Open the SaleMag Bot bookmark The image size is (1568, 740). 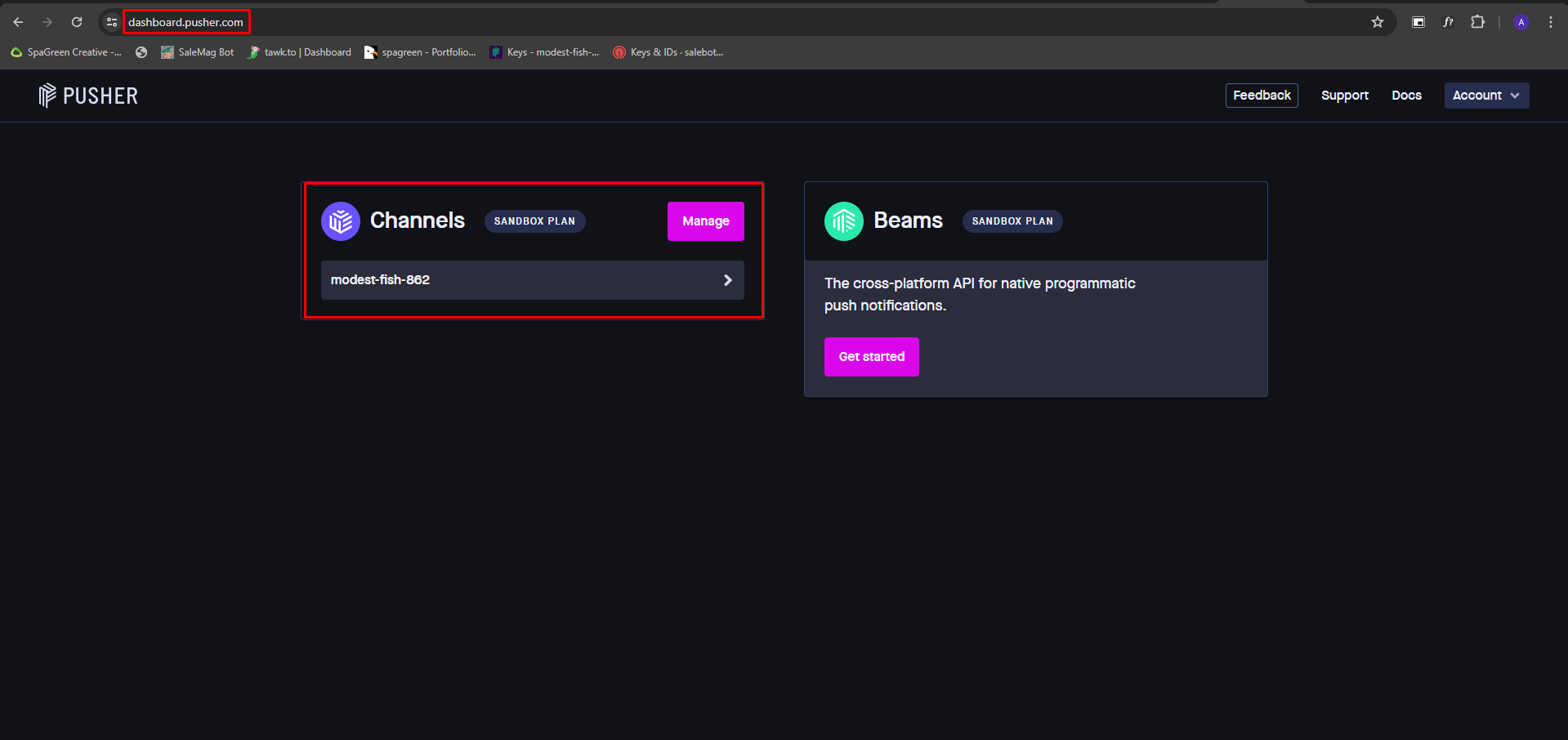[197, 52]
